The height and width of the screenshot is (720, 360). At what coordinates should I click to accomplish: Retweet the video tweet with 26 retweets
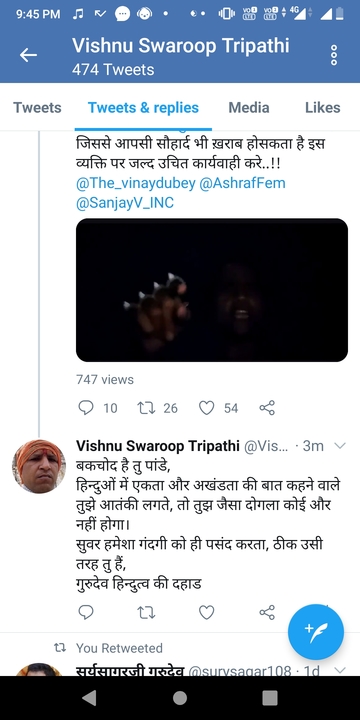pos(146,407)
